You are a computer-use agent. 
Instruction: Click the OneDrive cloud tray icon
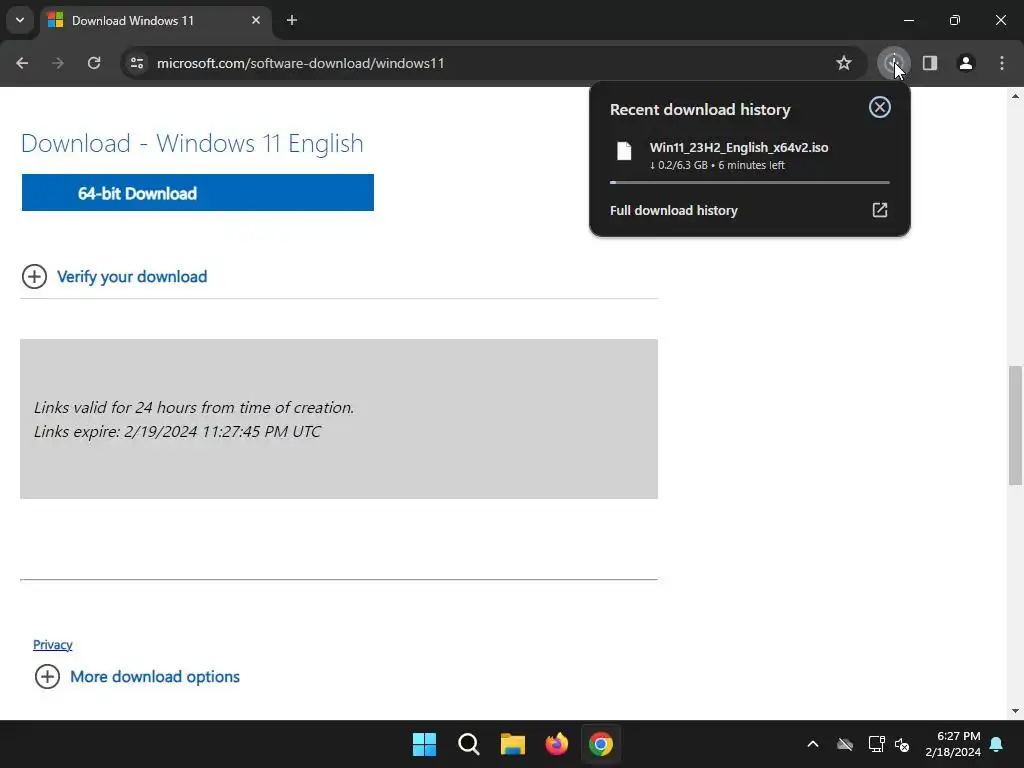click(x=845, y=744)
